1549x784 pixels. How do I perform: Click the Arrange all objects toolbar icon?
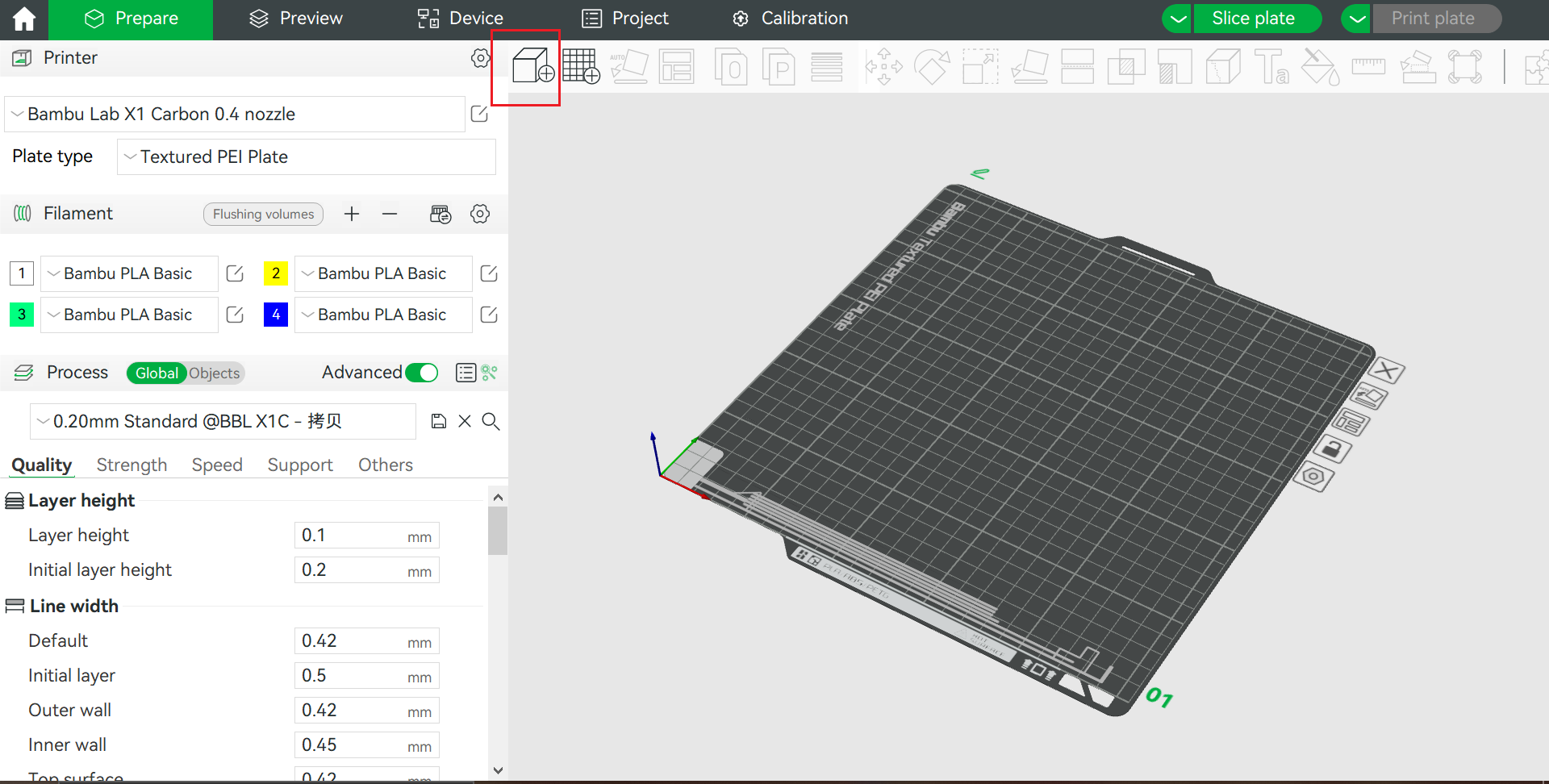point(676,66)
